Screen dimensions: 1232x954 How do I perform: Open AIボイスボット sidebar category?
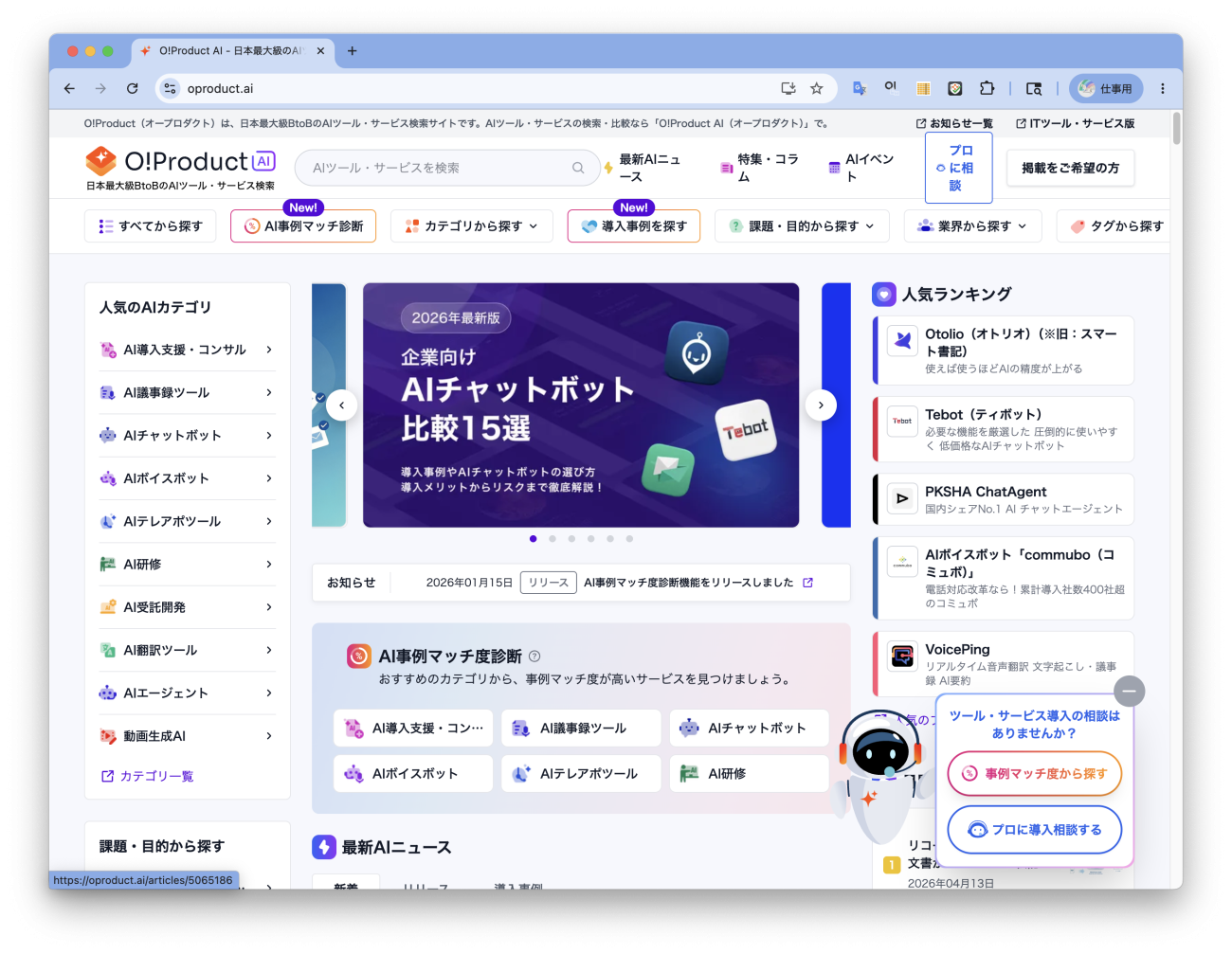[x=187, y=478]
